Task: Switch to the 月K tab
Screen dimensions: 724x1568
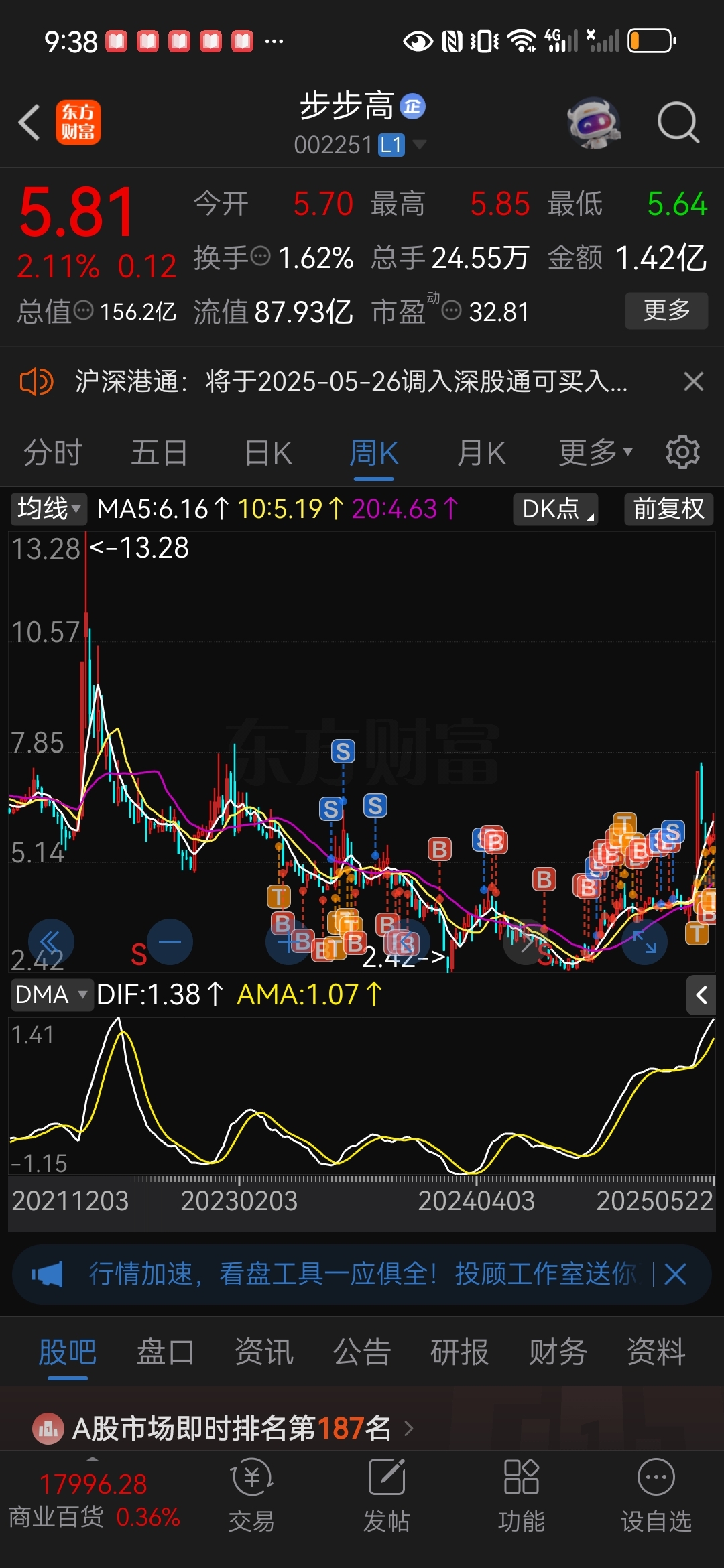Action: pyautogui.click(x=481, y=453)
